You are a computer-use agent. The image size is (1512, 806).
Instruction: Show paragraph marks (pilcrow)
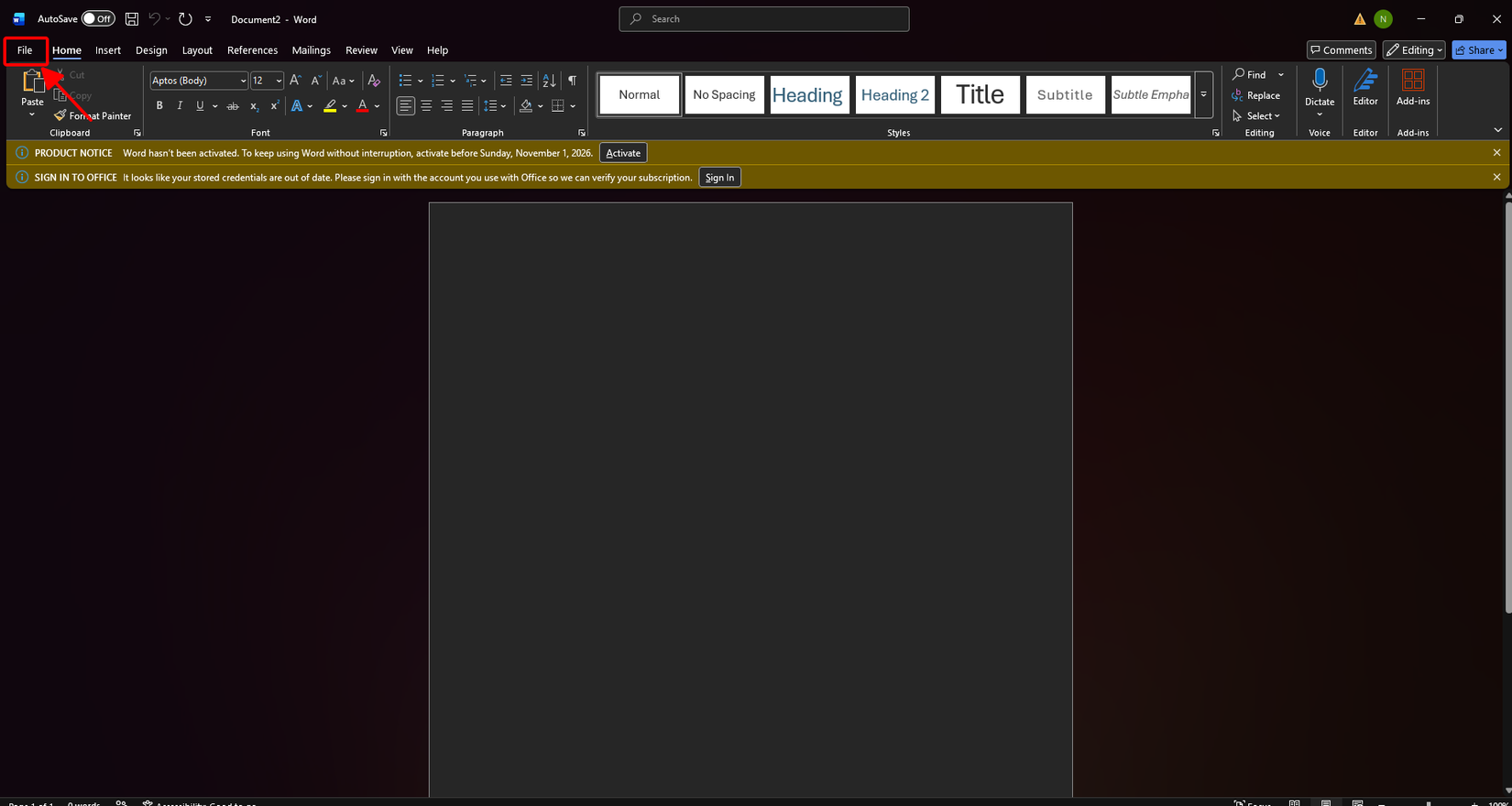[572, 81]
